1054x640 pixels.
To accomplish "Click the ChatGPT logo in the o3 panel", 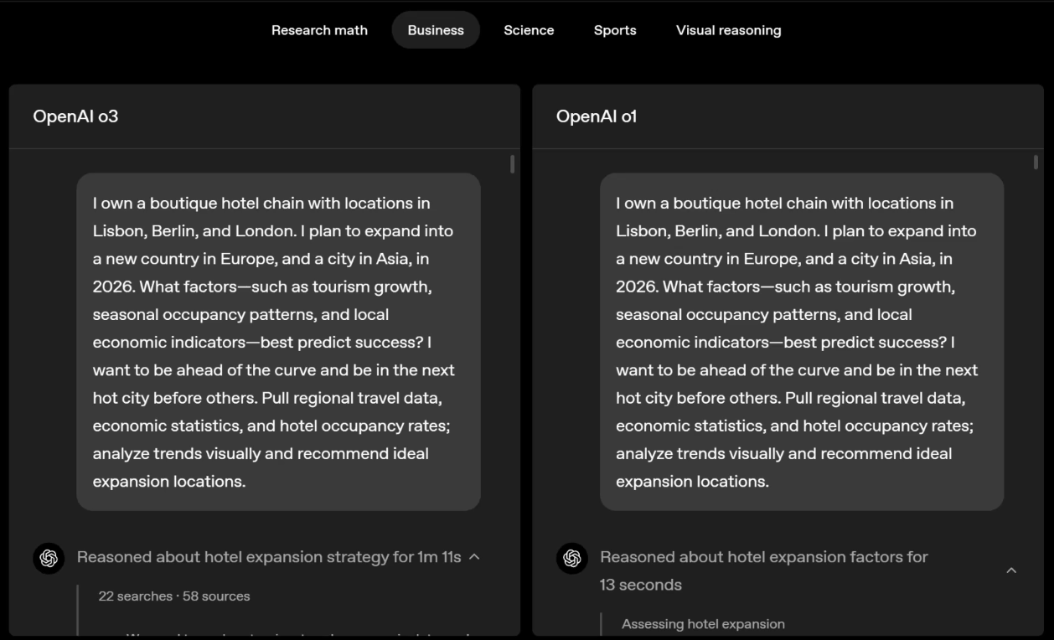I will [49, 558].
